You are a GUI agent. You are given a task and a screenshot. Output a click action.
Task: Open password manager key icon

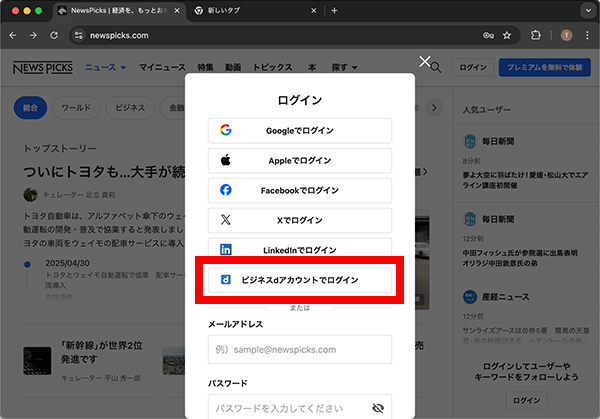(x=488, y=36)
